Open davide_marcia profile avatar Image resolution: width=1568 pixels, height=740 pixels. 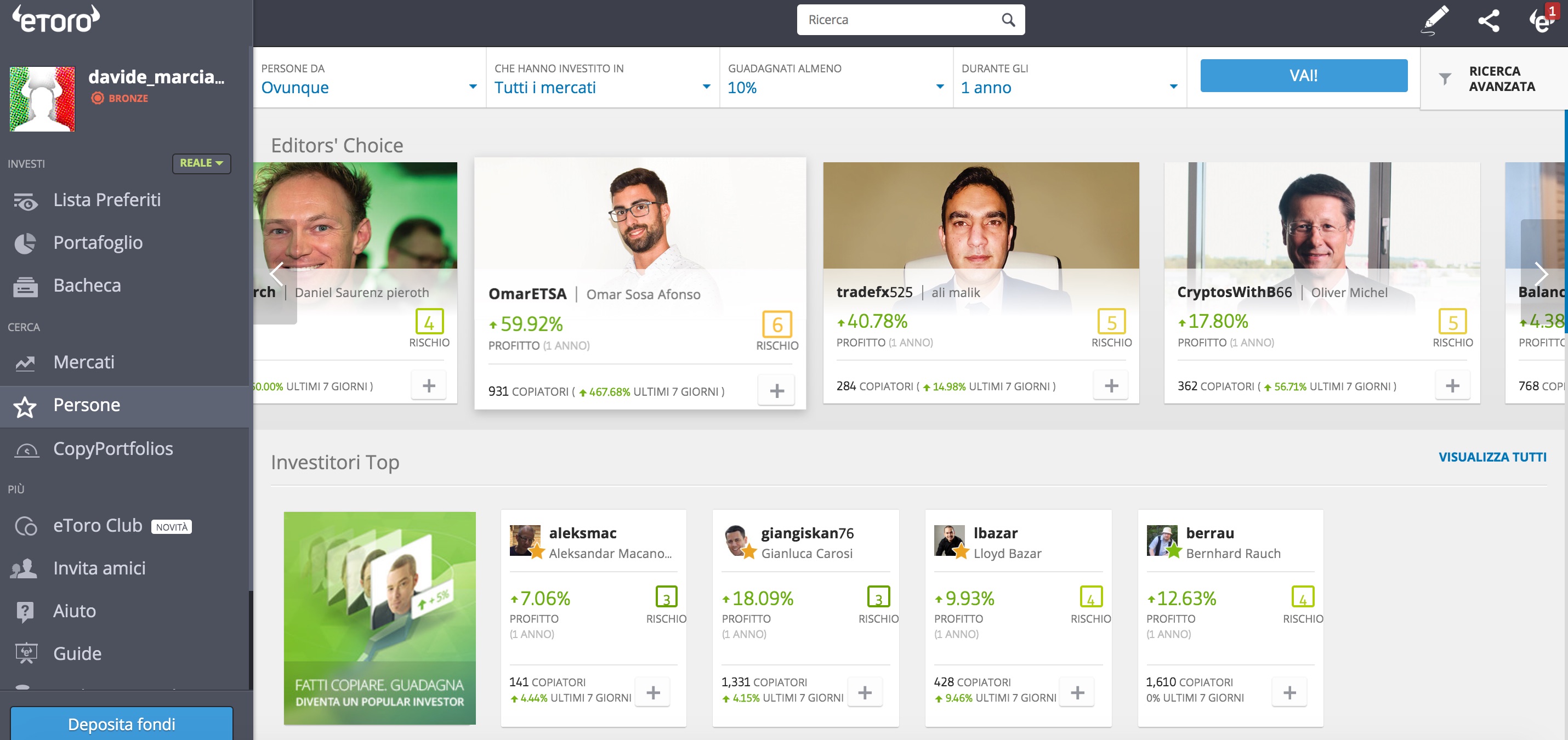click(x=43, y=99)
